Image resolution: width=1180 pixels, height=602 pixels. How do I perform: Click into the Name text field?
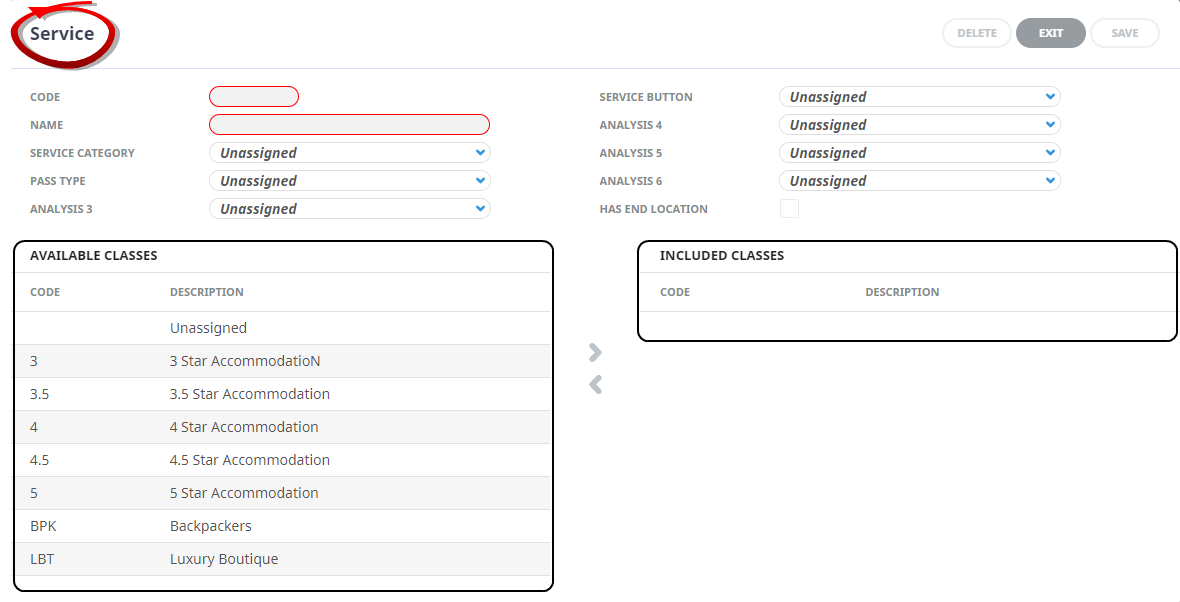(349, 125)
